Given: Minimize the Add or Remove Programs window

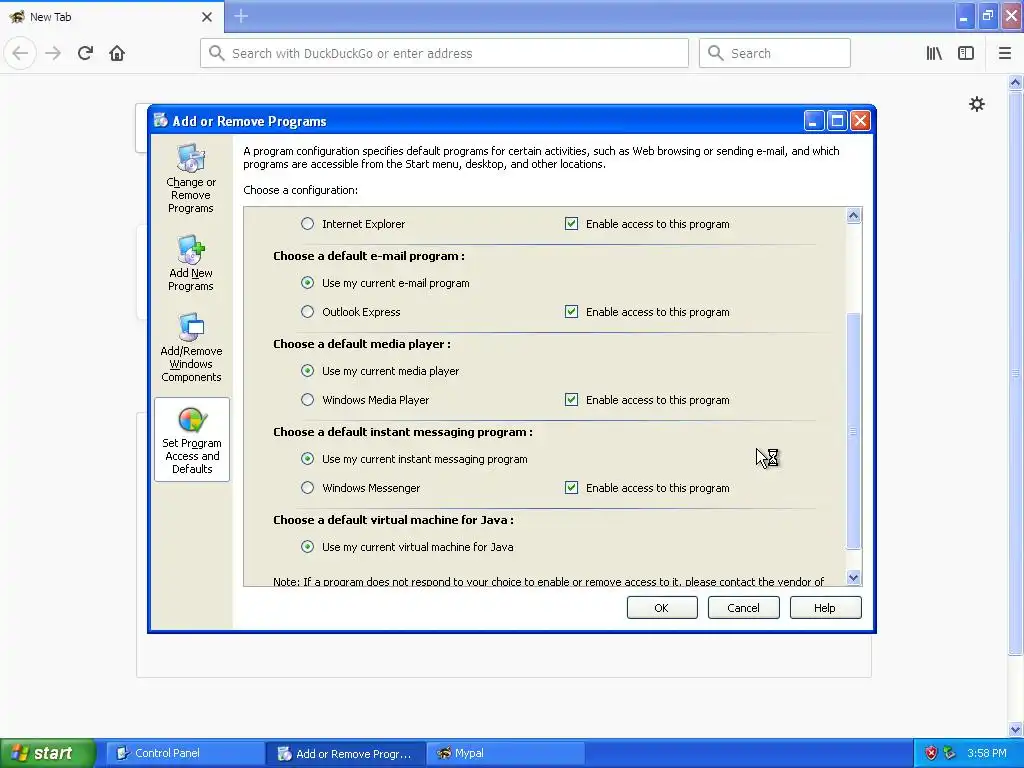Looking at the screenshot, I should click(x=813, y=121).
